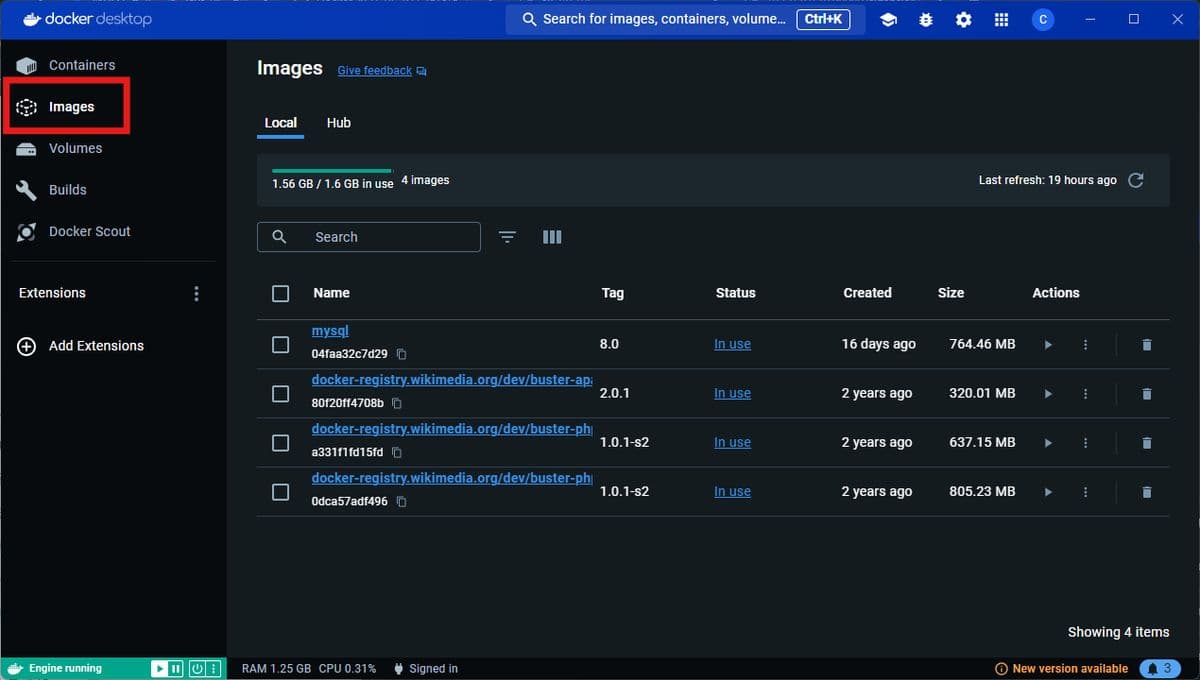This screenshot has height=680, width=1200.
Task: Open the filter icon beside Search
Action: pos(508,237)
